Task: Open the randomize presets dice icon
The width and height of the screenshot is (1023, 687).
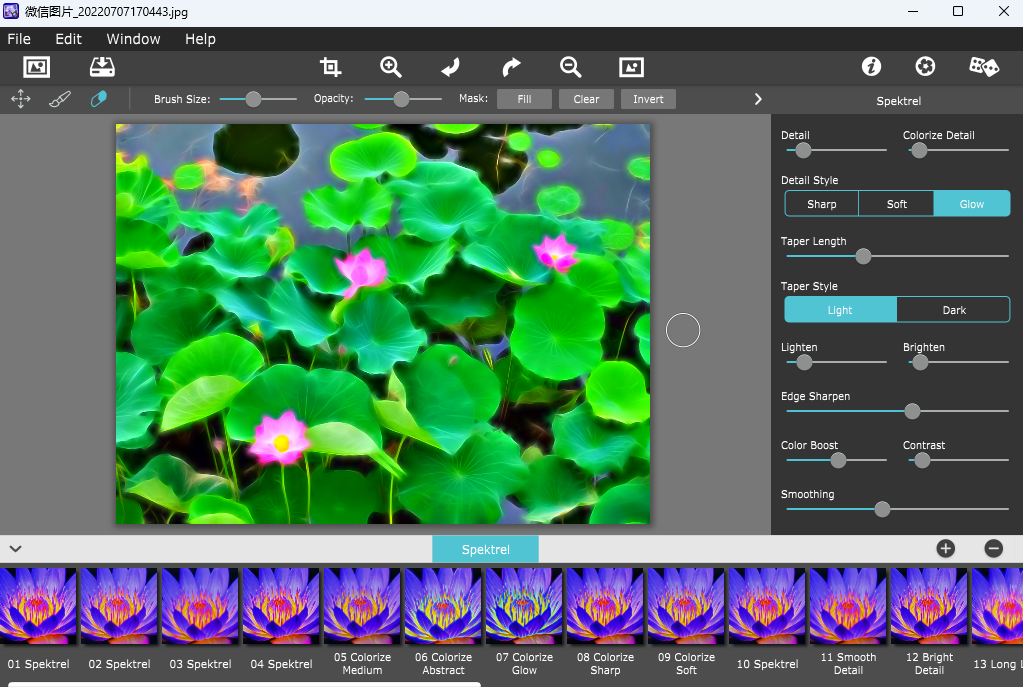Action: 983,67
